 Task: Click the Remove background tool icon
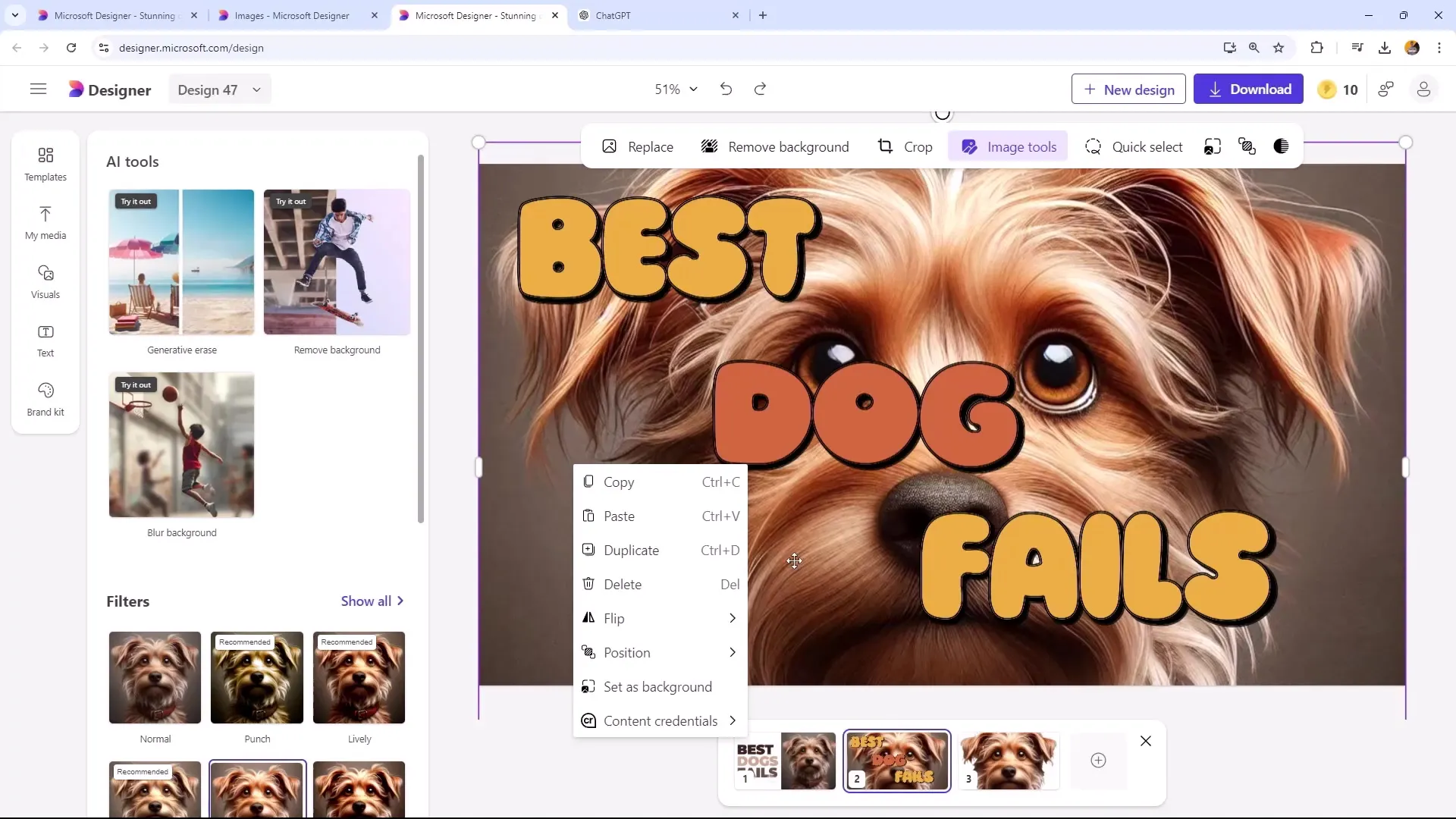pyautogui.click(x=708, y=147)
